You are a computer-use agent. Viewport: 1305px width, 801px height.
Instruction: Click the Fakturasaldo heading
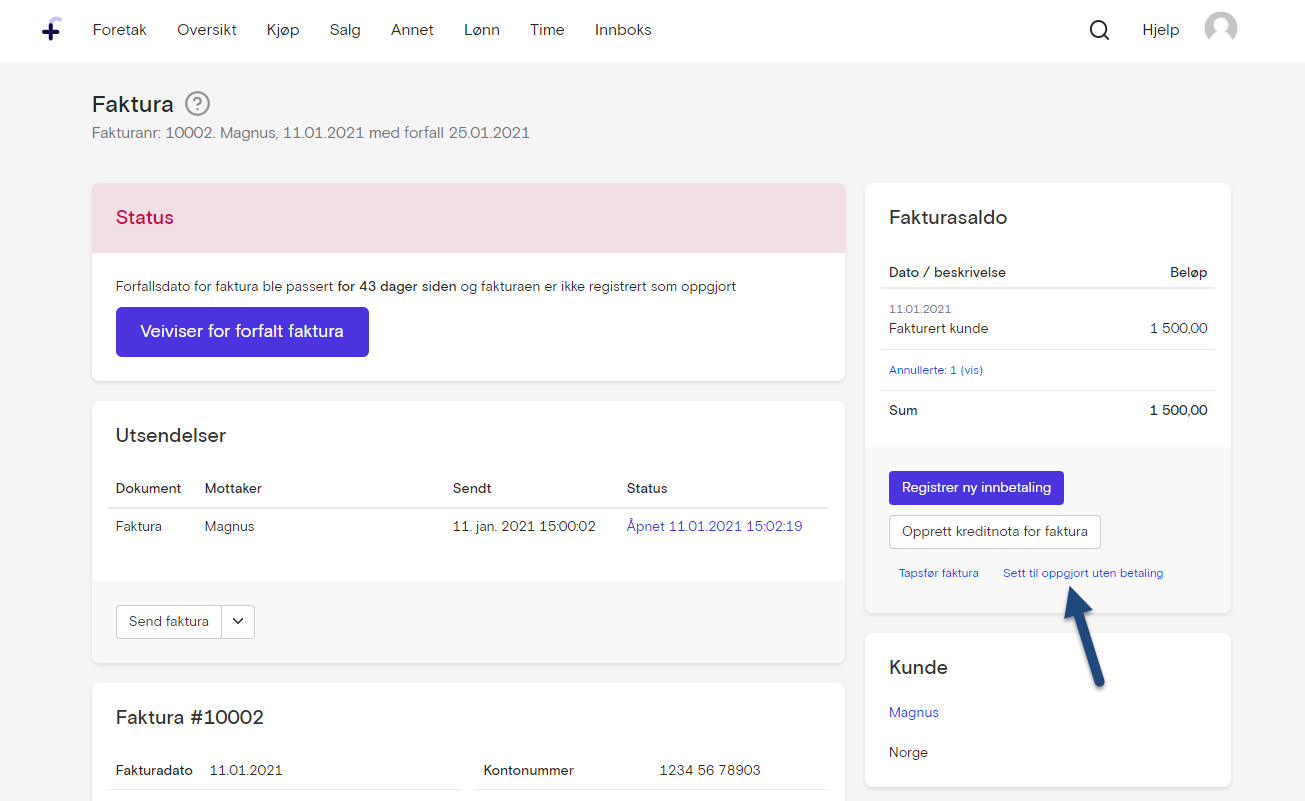click(x=948, y=217)
